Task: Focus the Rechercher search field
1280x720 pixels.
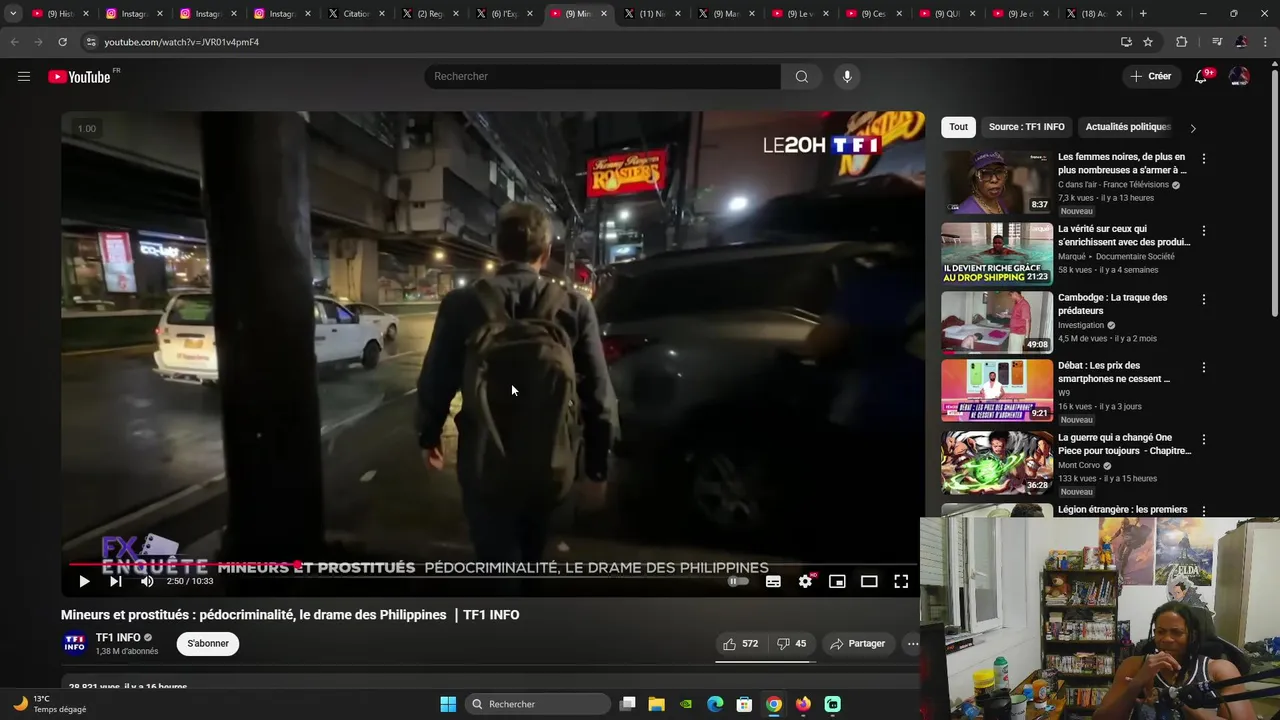Action: pyautogui.click(x=602, y=76)
